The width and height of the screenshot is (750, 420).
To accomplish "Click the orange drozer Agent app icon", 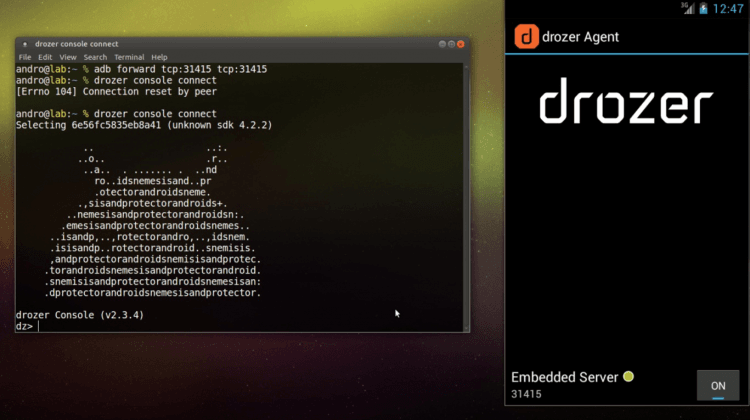I will pos(526,36).
